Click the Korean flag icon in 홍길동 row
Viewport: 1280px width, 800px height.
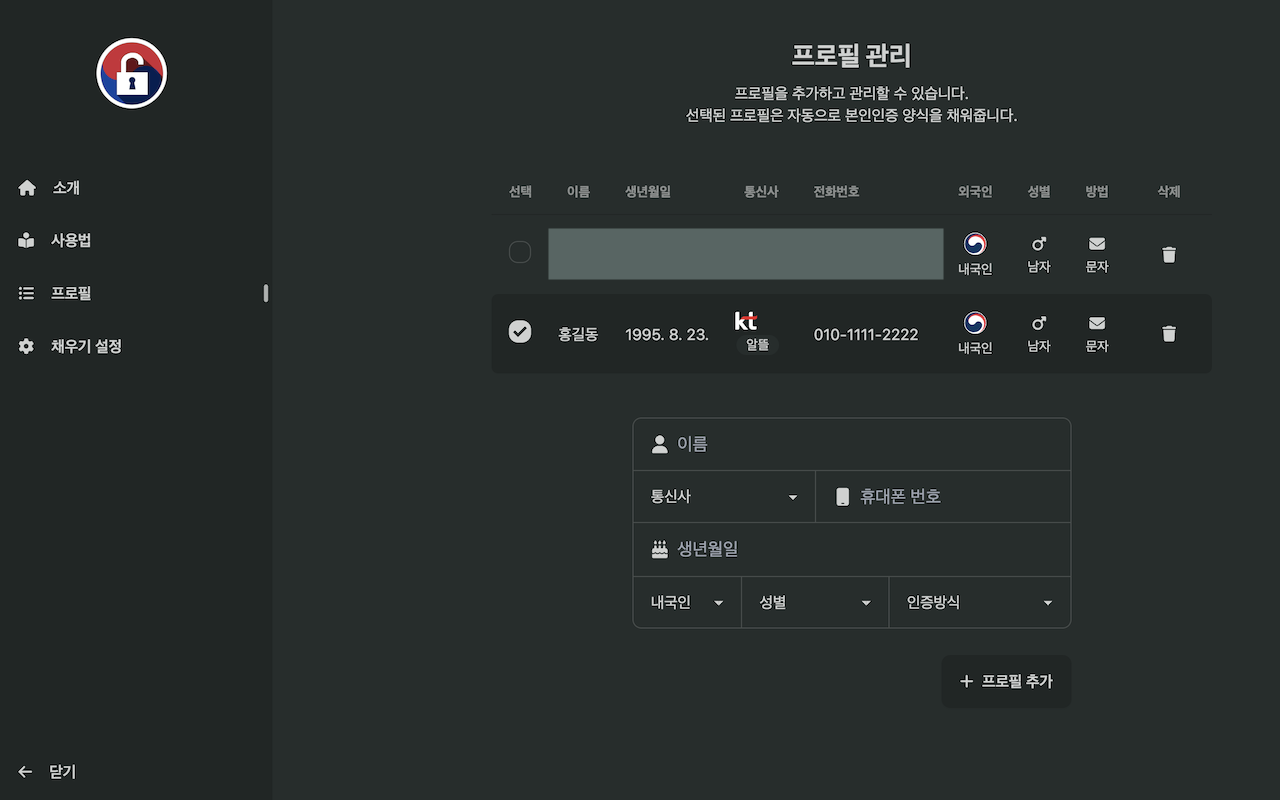point(975,323)
